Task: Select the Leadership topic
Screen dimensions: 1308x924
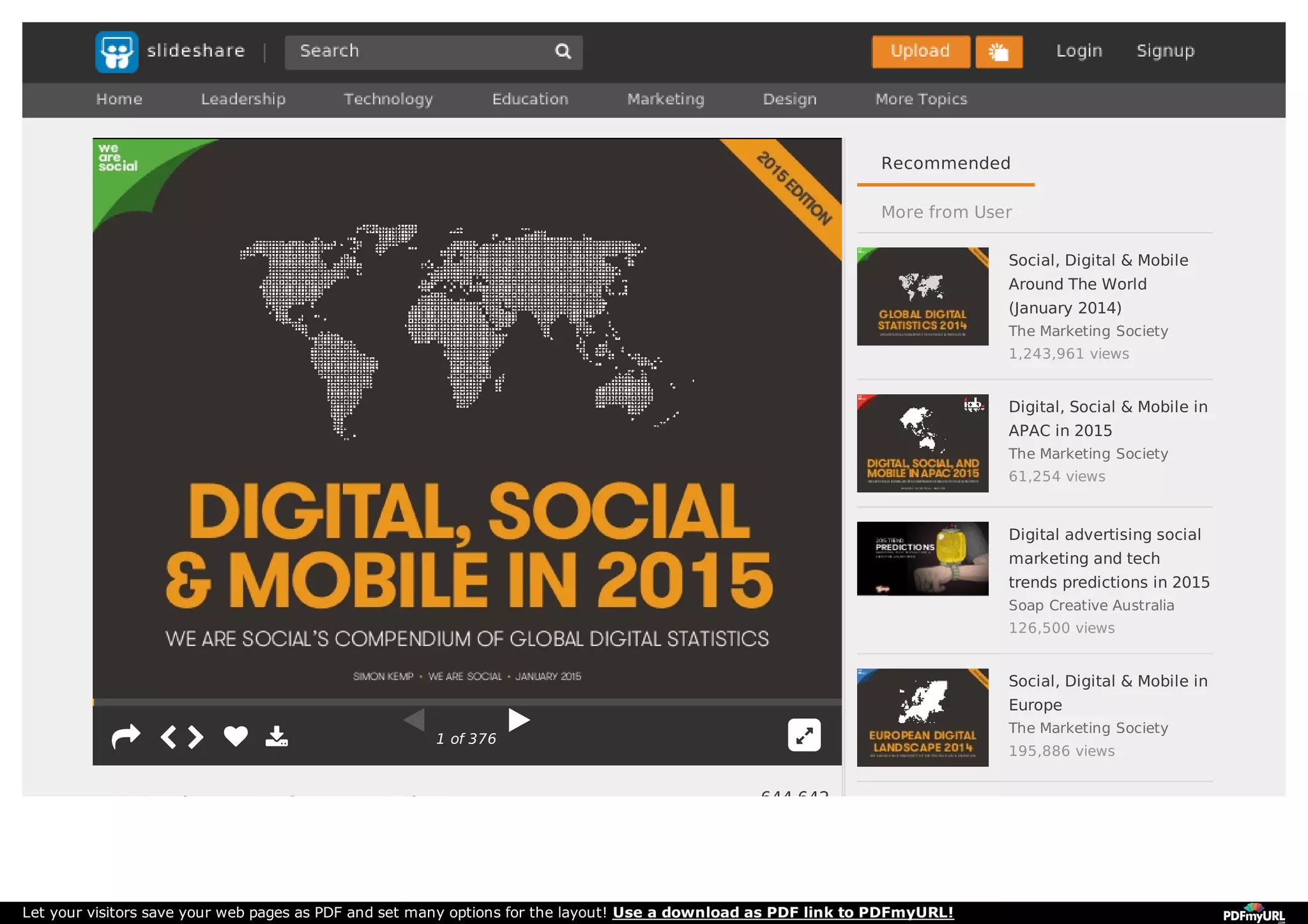Action: (243, 100)
